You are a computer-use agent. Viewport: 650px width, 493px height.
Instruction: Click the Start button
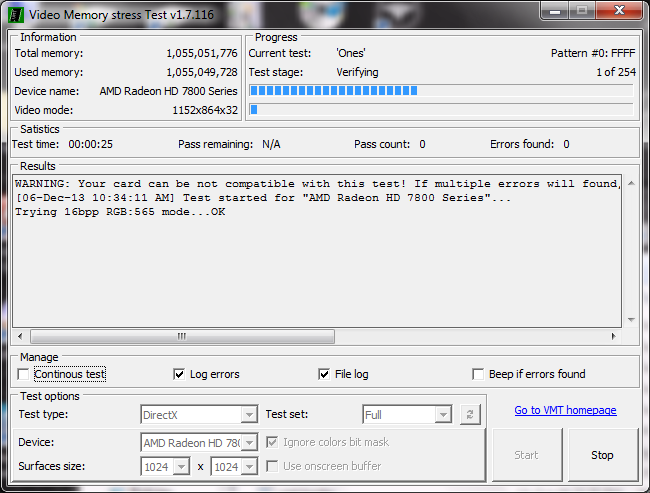tap(527, 455)
